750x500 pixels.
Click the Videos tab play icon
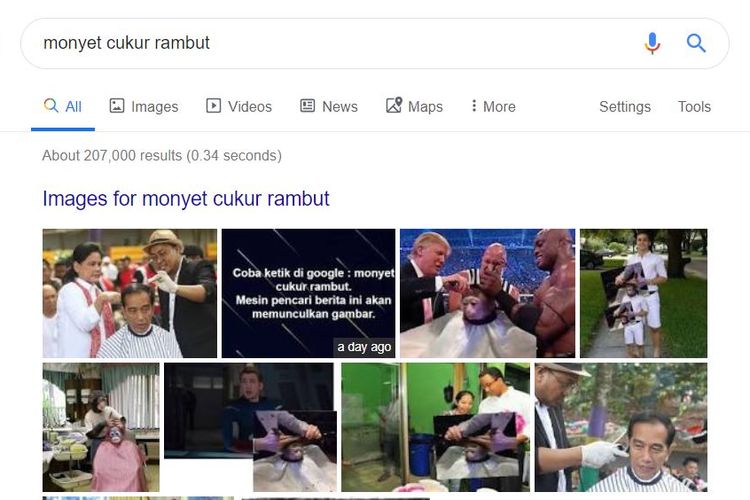click(x=213, y=105)
